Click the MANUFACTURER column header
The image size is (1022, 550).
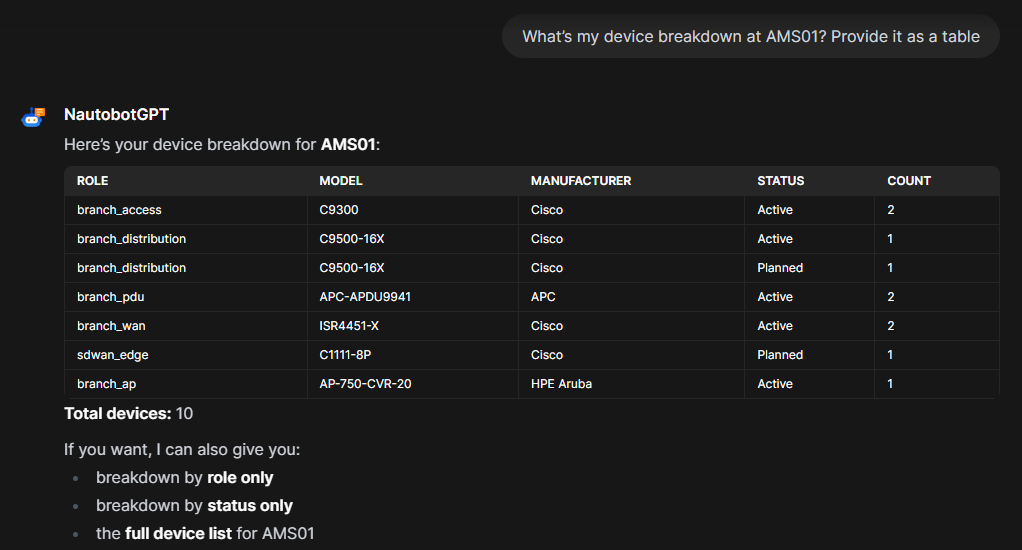pyautogui.click(x=580, y=181)
